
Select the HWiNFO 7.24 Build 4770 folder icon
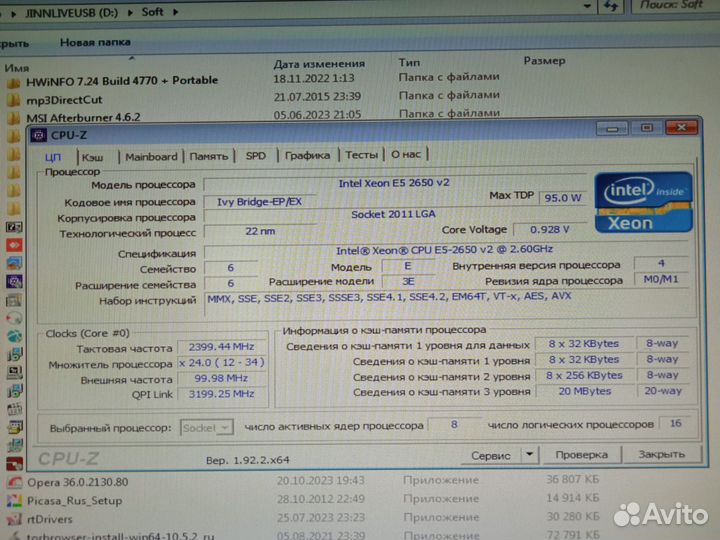point(14,83)
